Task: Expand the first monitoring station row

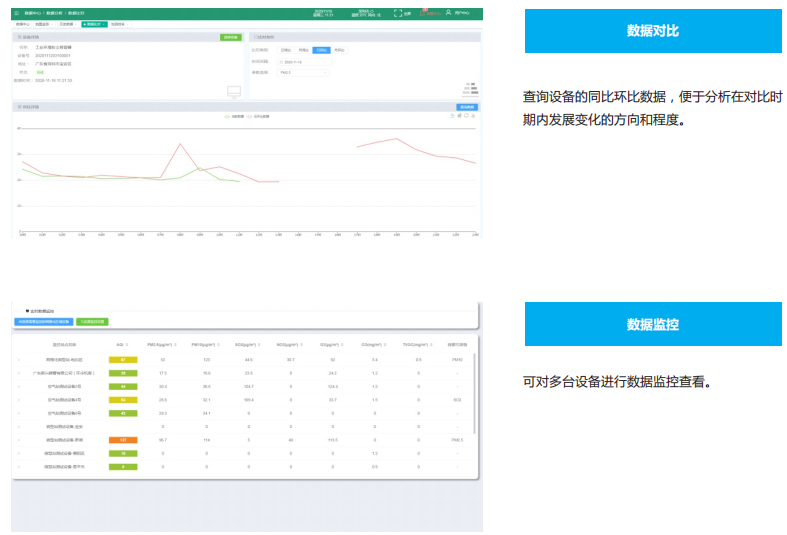Action: (x=19, y=358)
